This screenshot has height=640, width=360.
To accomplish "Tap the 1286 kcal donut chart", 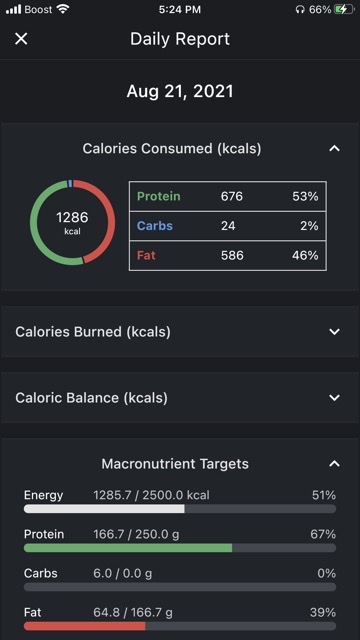I will coord(72,223).
